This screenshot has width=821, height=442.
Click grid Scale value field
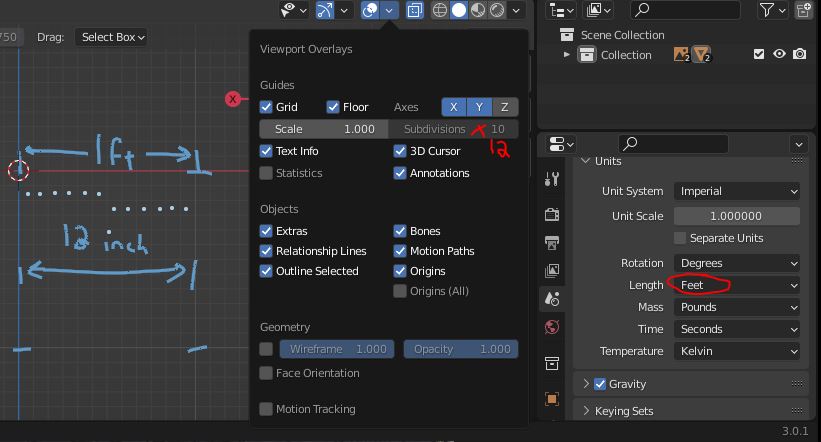point(324,129)
